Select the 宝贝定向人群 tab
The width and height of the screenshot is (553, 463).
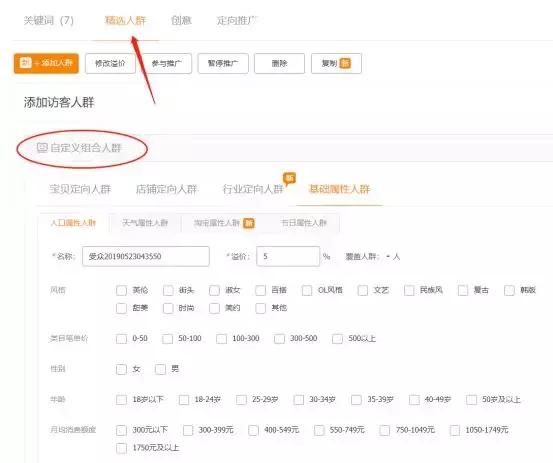(80, 189)
